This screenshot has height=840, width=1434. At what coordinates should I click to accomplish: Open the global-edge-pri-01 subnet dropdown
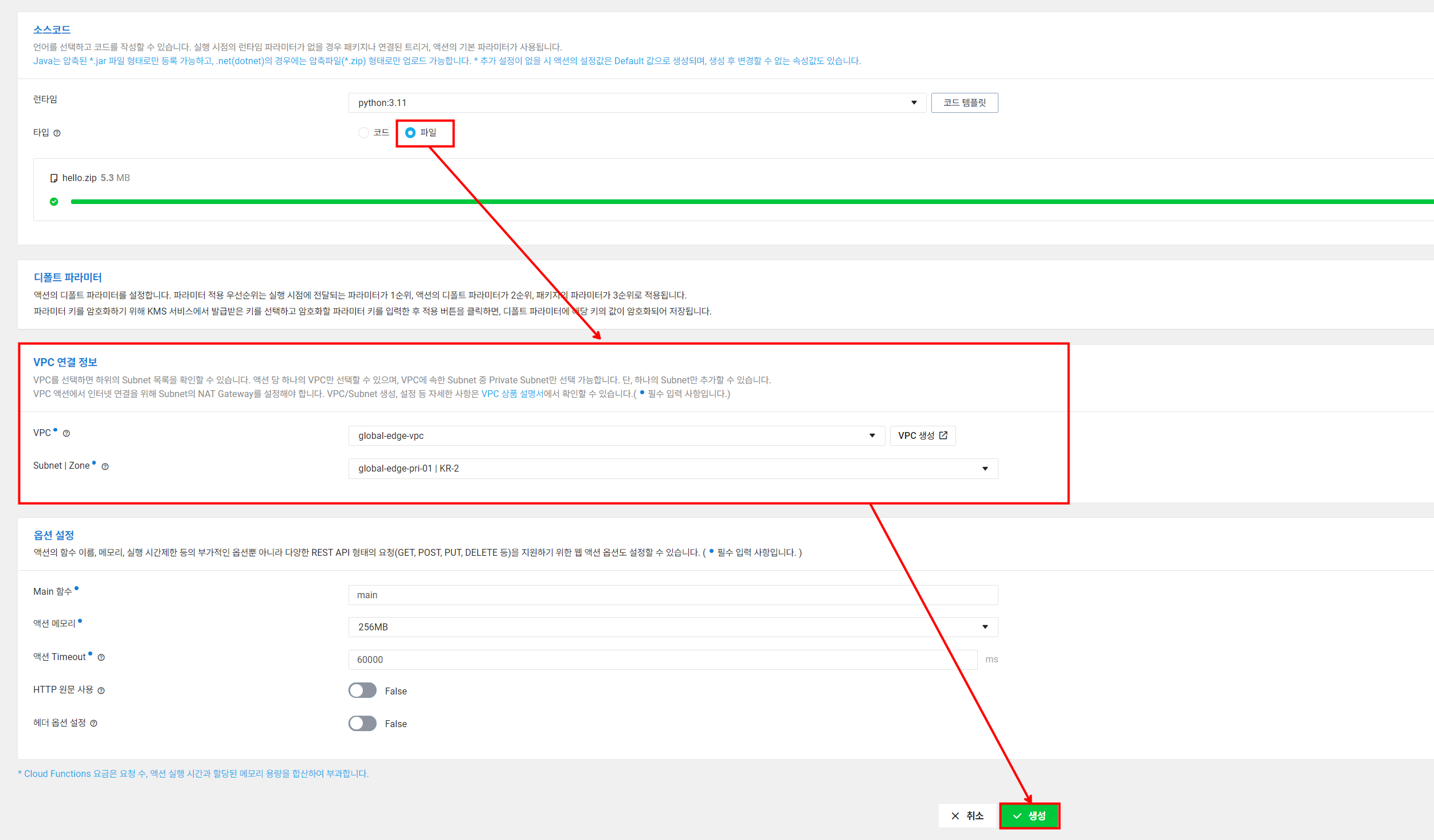[672, 469]
